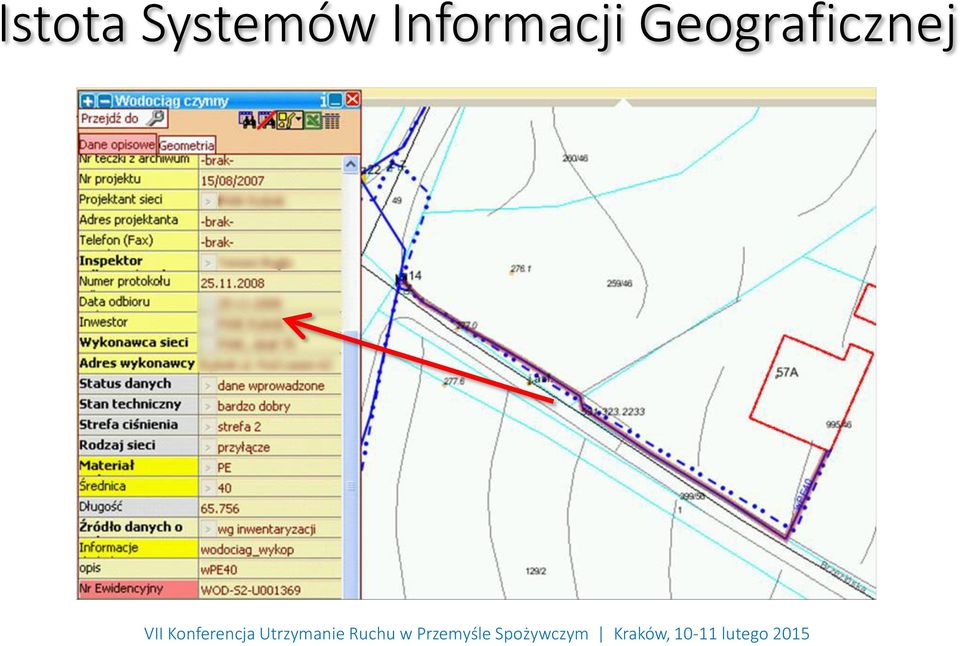The image size is (960, 646).
Task: Click the minus icon beside Wodociąg czynny
Action: 105,100
